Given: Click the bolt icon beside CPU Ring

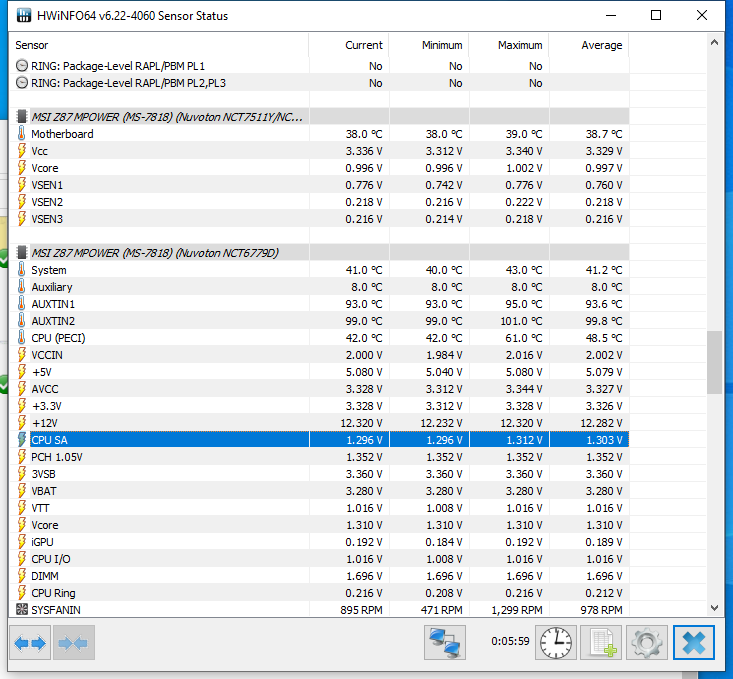Looking at the screenshot, I should click(x=22, y=593).
